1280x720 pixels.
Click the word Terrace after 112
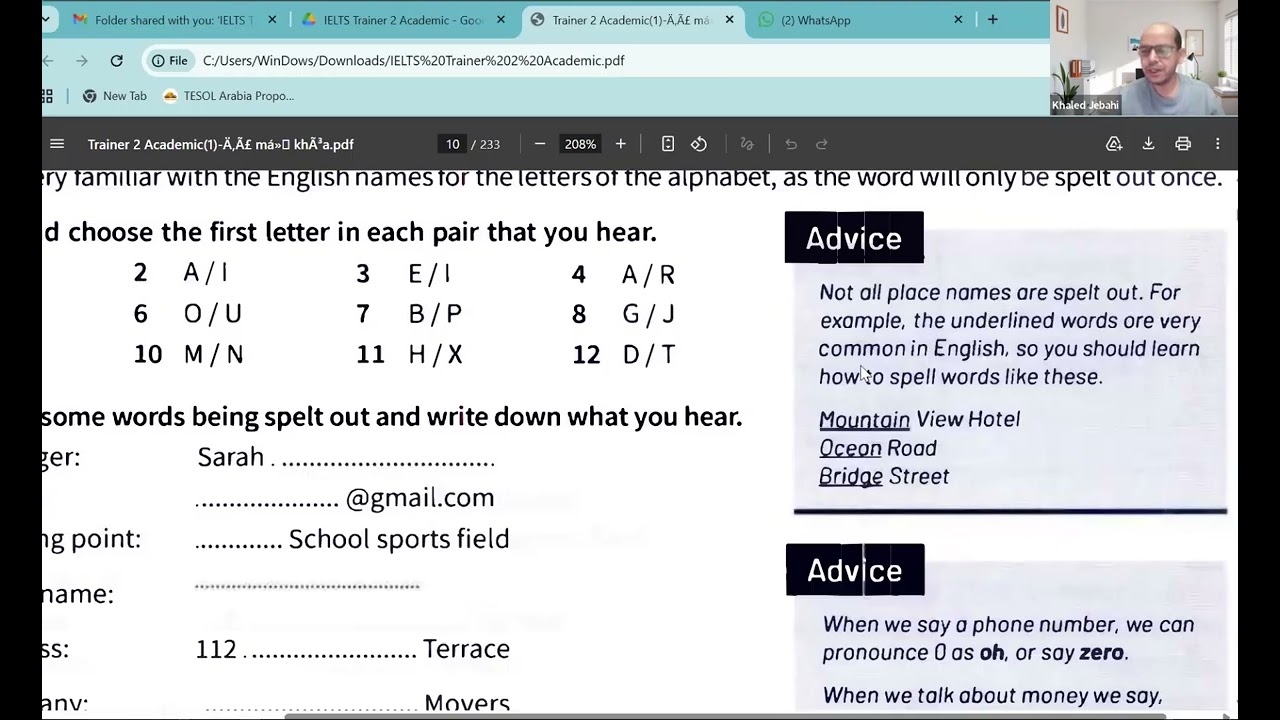466,648
